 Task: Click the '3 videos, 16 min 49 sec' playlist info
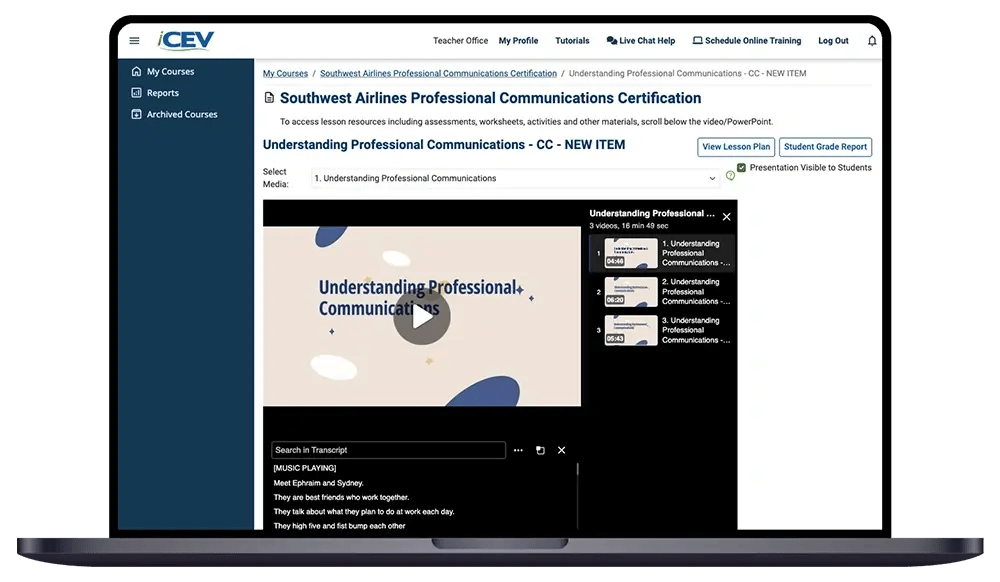[628, 226]
